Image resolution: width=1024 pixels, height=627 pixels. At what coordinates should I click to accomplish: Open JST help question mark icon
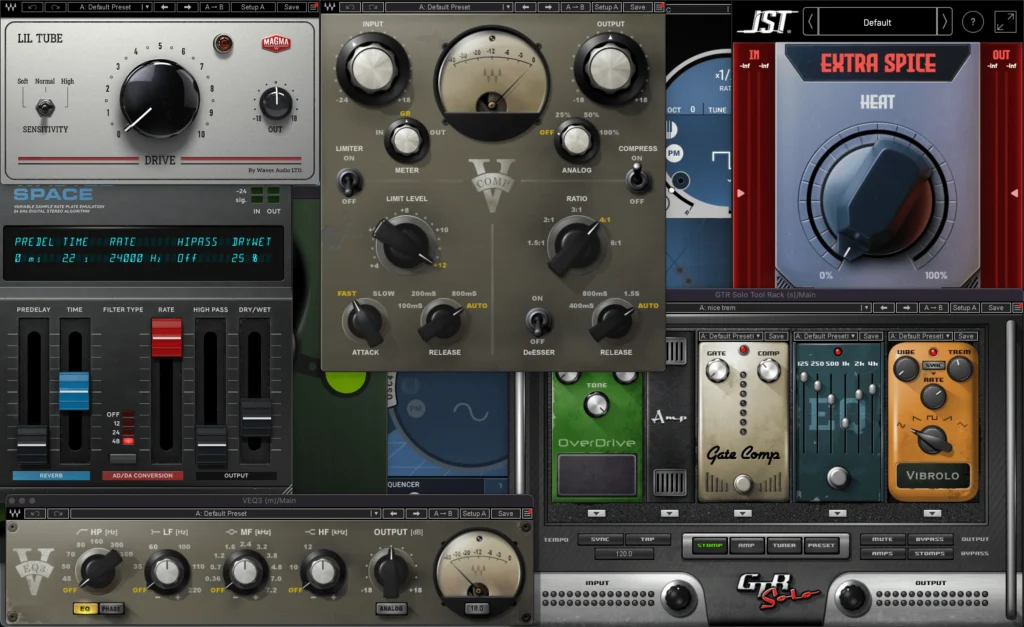click(972, 22)
